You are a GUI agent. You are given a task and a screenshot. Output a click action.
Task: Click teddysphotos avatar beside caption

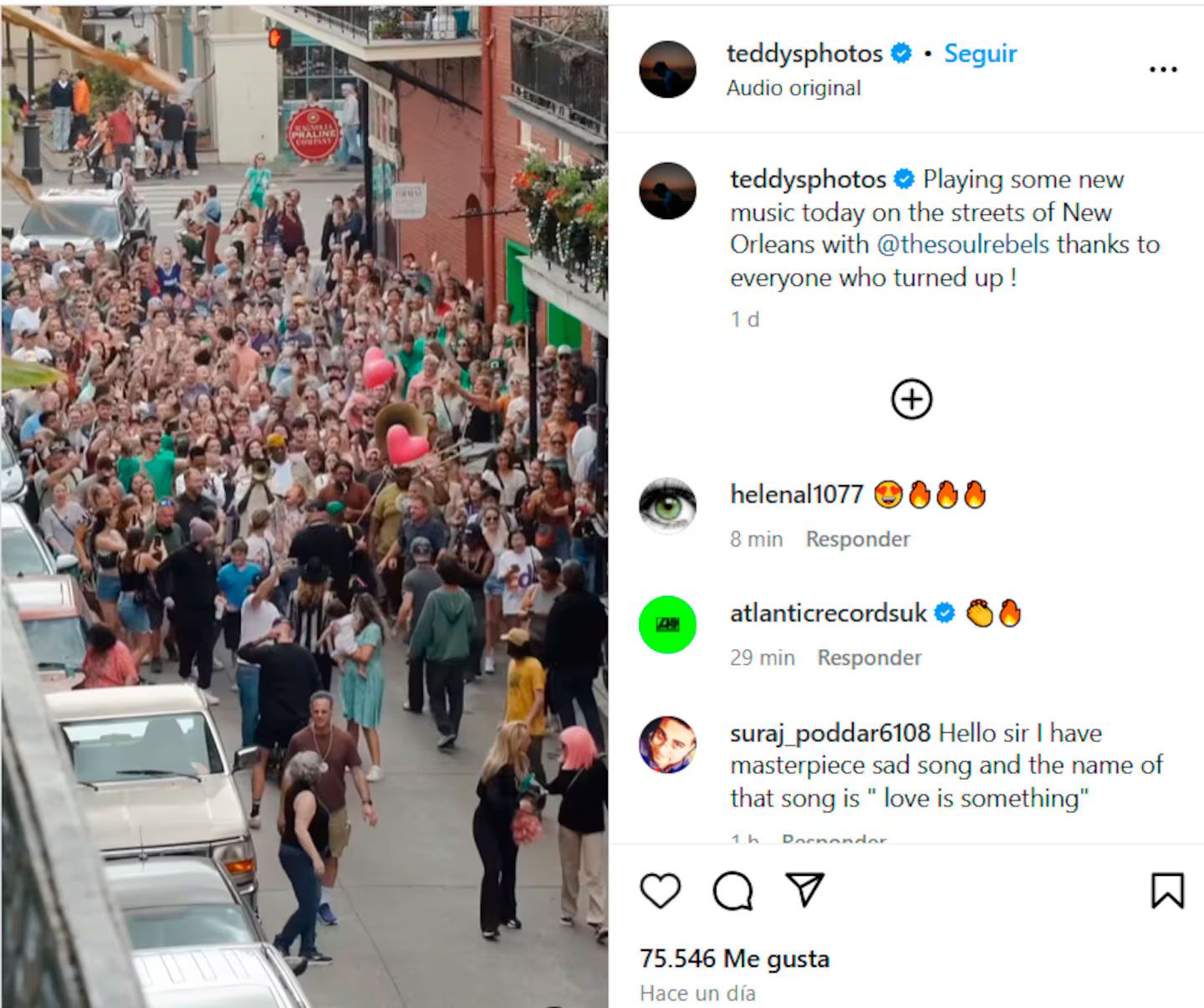667,192
